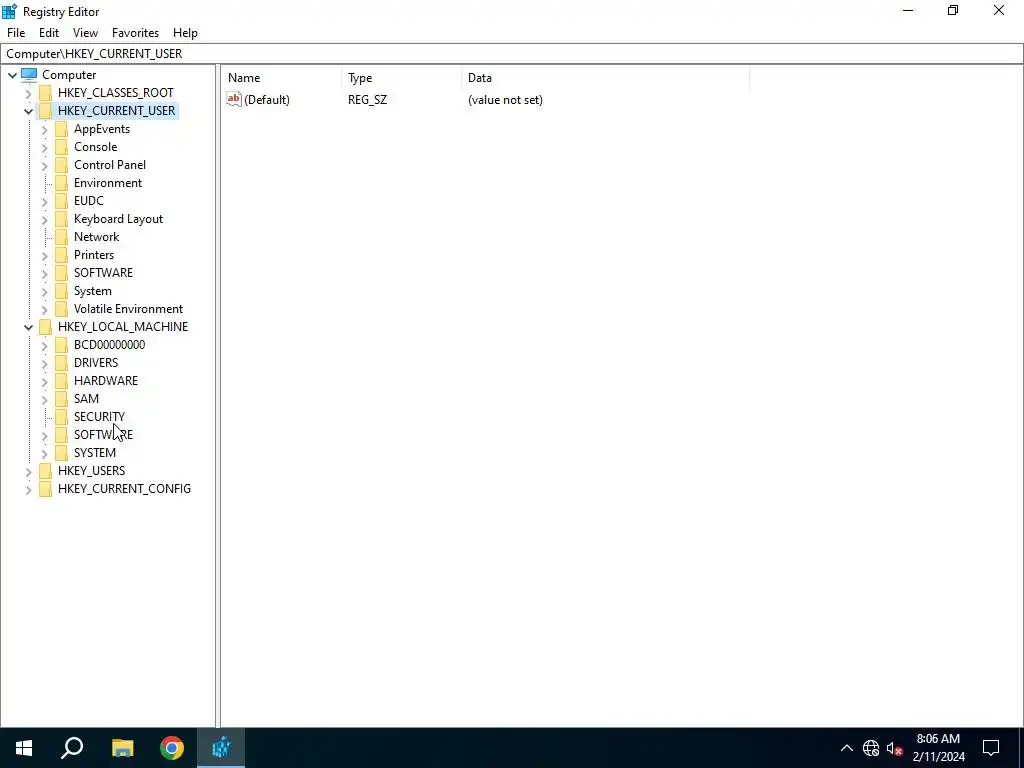
Task: Click the Network folder icon
Action: click(61, 236)
